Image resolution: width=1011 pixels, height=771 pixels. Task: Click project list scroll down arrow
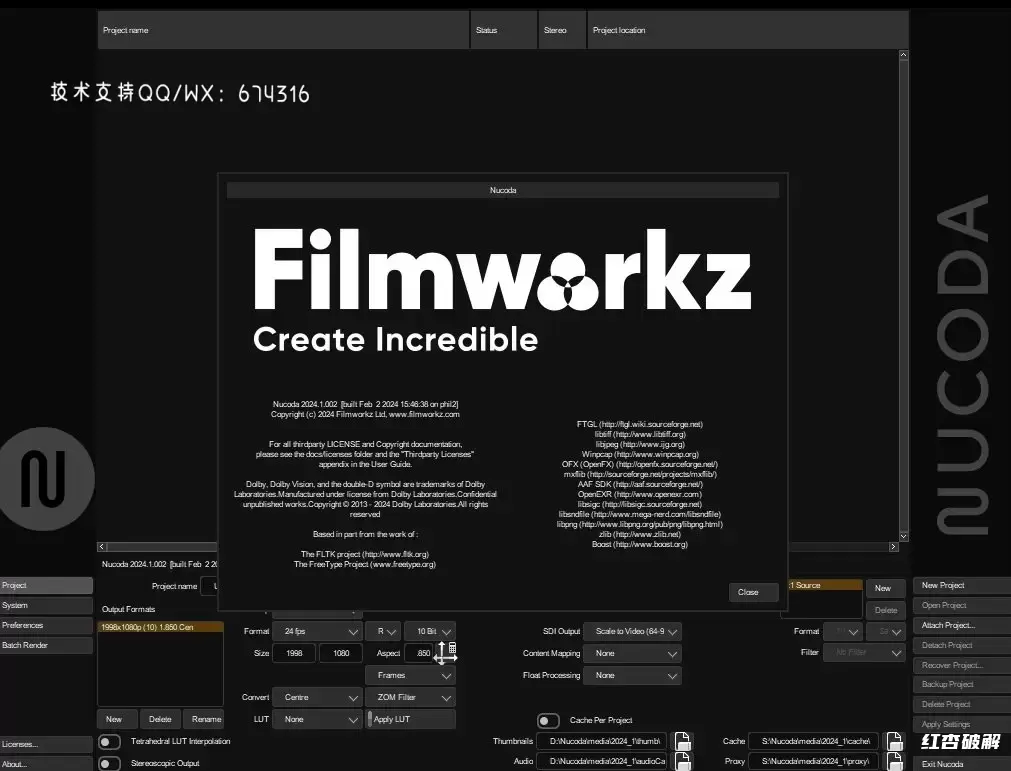[903, 536]
